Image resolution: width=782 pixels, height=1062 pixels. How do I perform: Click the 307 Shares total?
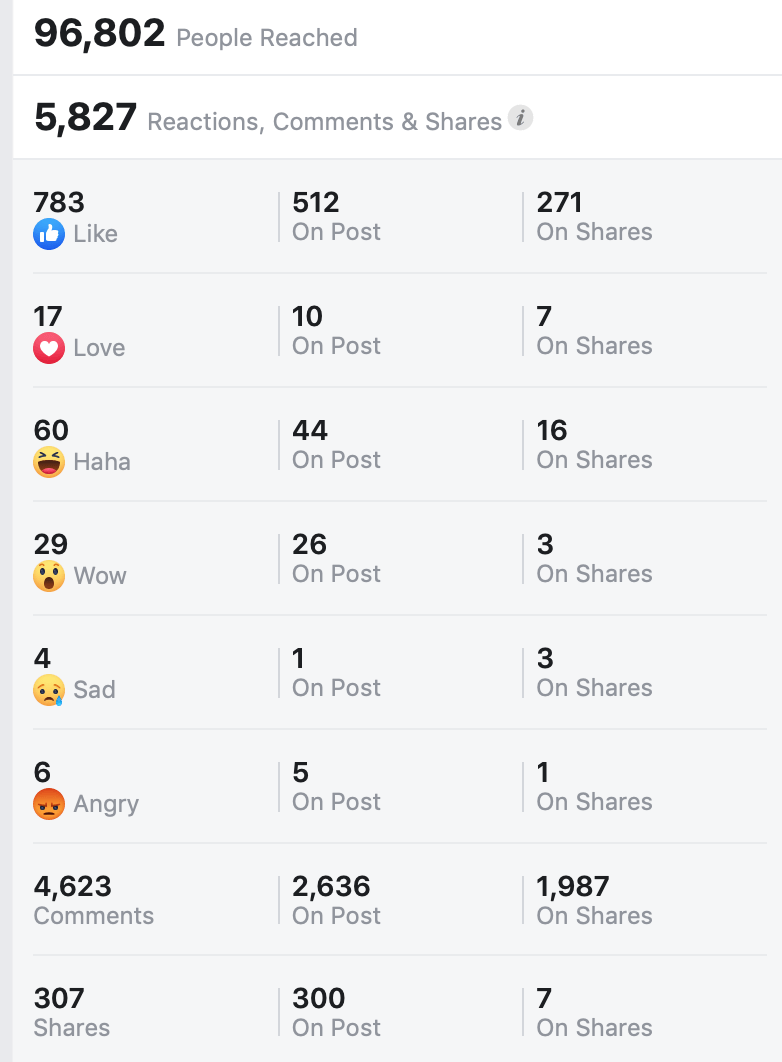tap(59, 999)
